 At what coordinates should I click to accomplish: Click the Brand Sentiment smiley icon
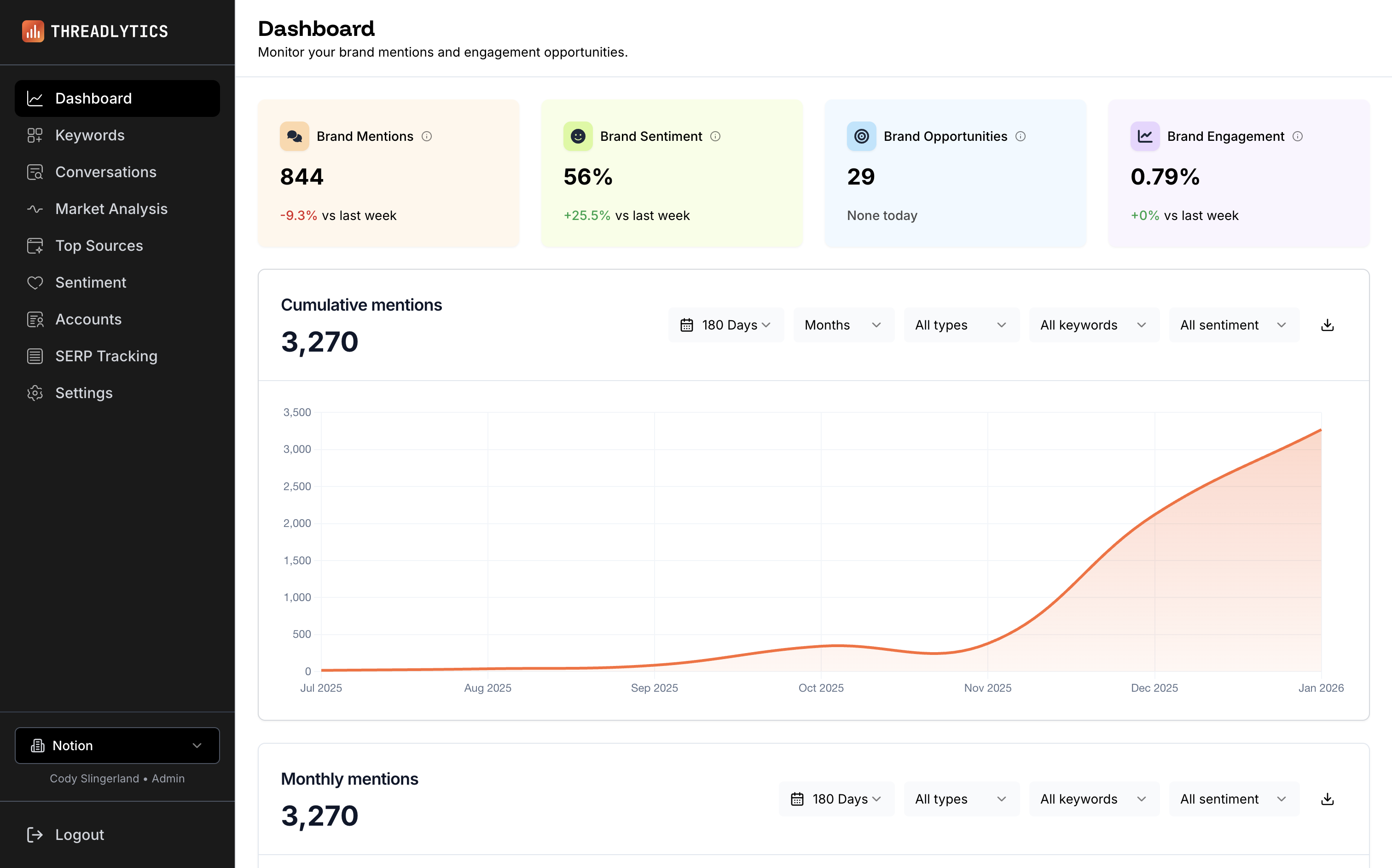coord(577,137)
